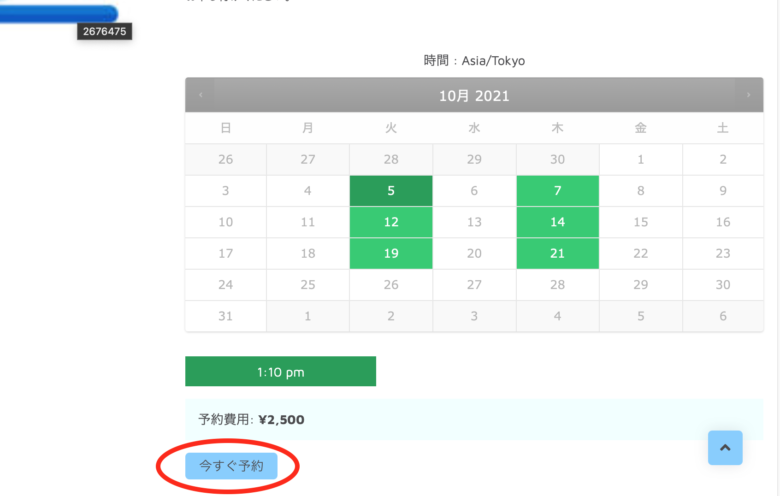
Task: Click September 28 in first row
Action: click(391, 159)
